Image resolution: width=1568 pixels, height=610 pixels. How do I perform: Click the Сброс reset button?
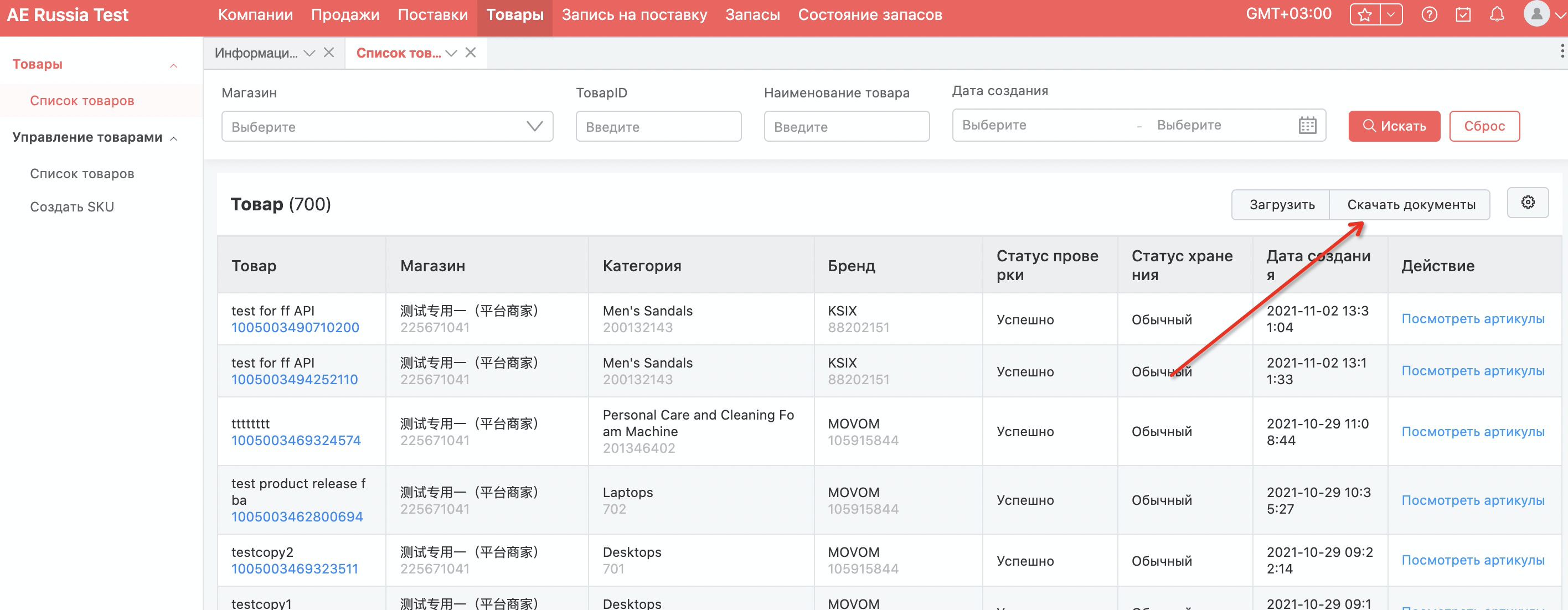[x=1484, y=126]
